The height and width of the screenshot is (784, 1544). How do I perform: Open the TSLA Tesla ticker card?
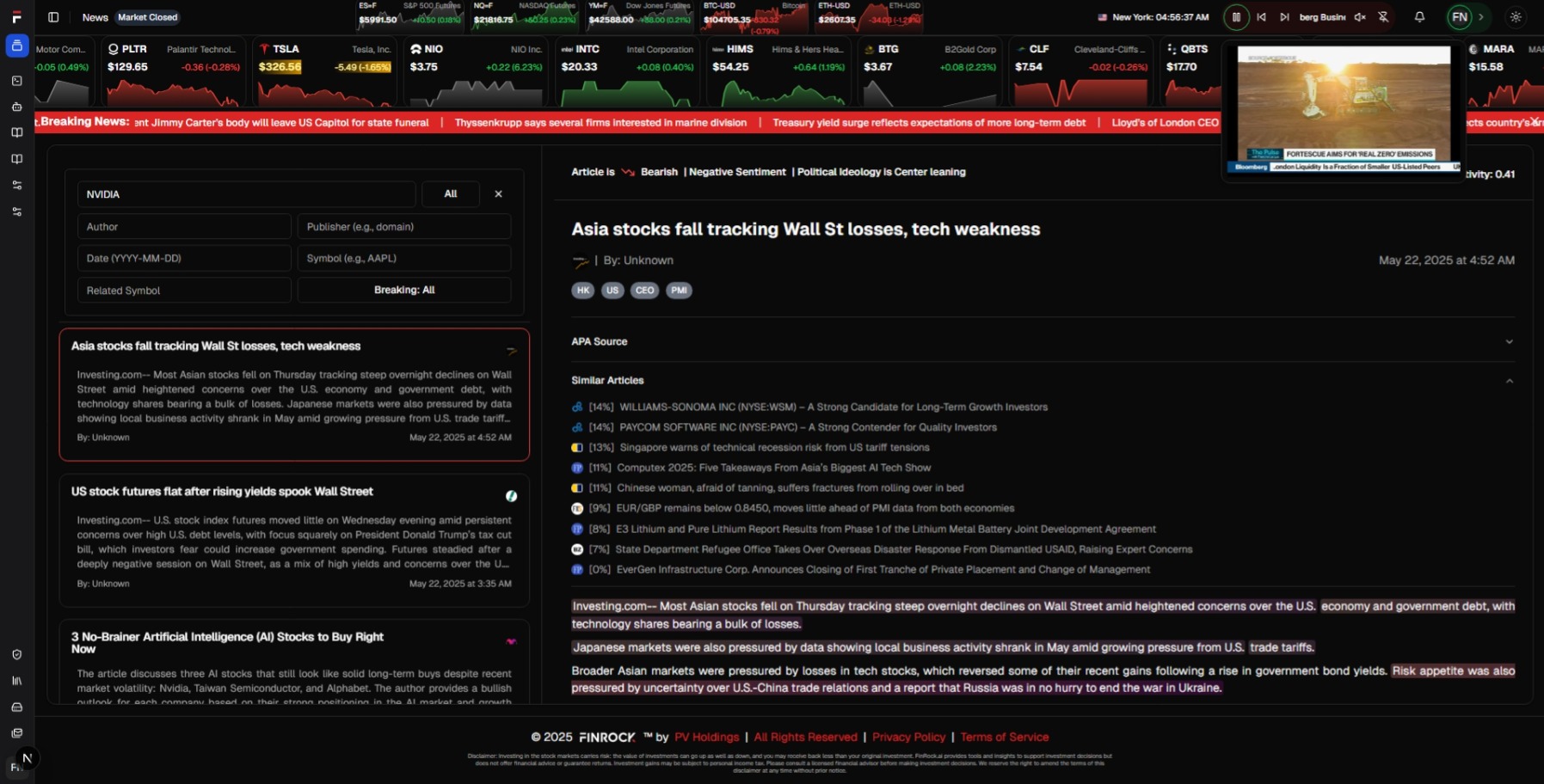click(325, 72)
